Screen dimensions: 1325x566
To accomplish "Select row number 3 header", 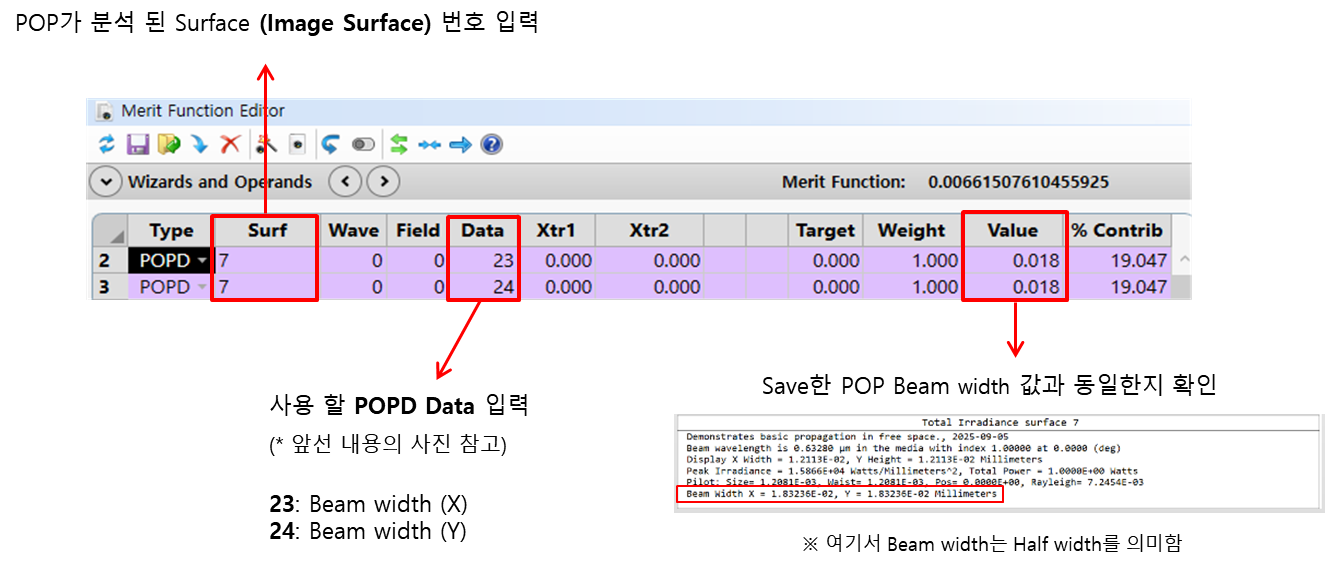I will coord(110,287).
